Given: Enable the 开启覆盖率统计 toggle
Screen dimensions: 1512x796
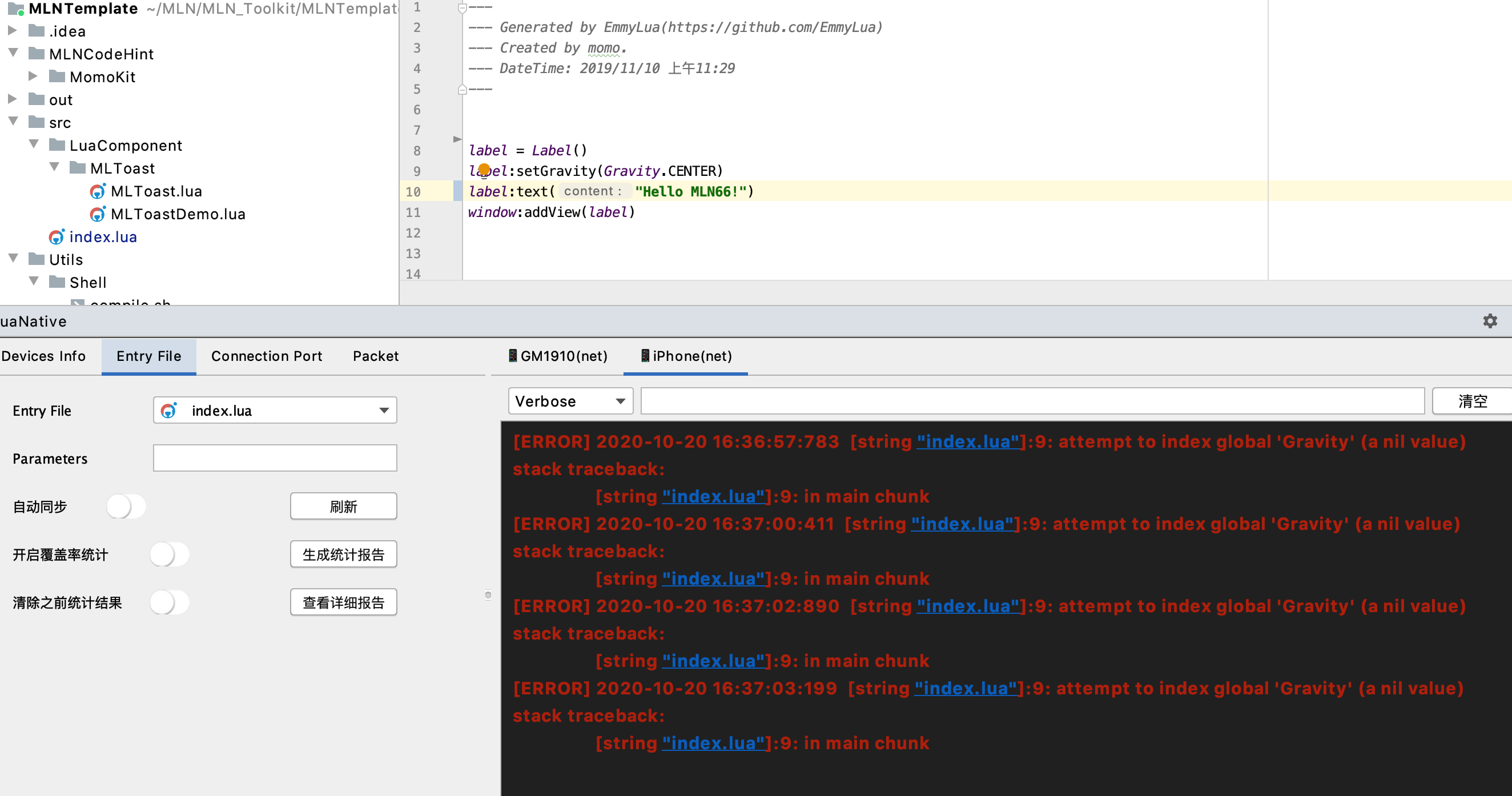Looking at the screenshot, I should point(169,553).
